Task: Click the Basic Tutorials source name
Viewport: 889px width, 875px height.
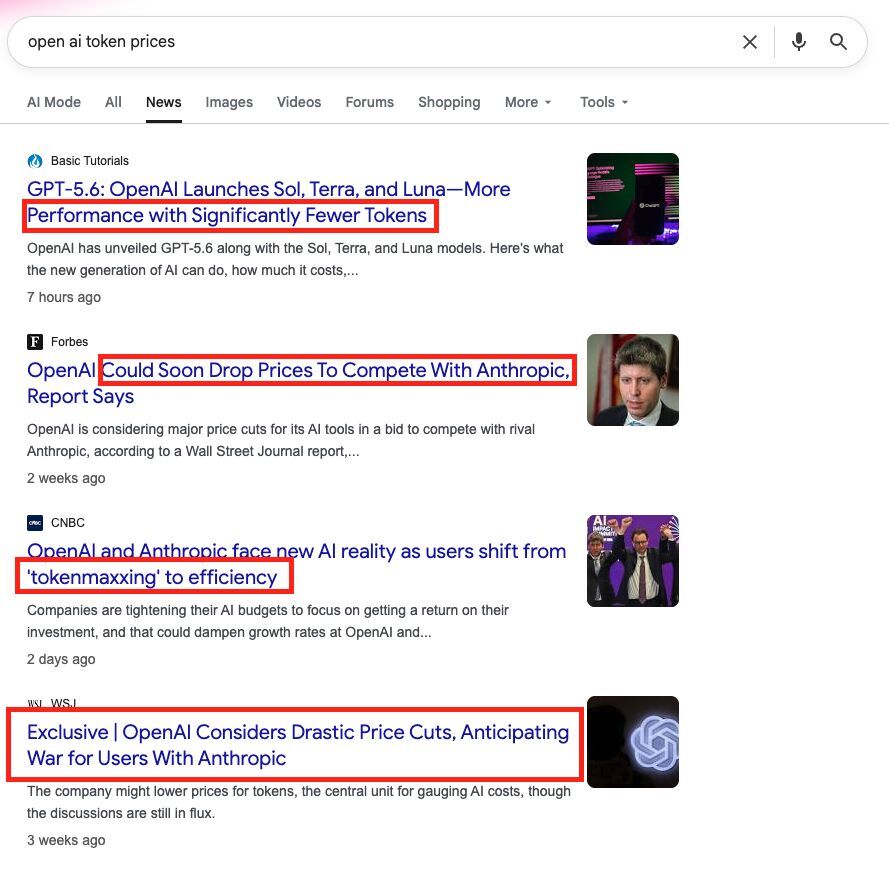Action: (x=90, y=161)
